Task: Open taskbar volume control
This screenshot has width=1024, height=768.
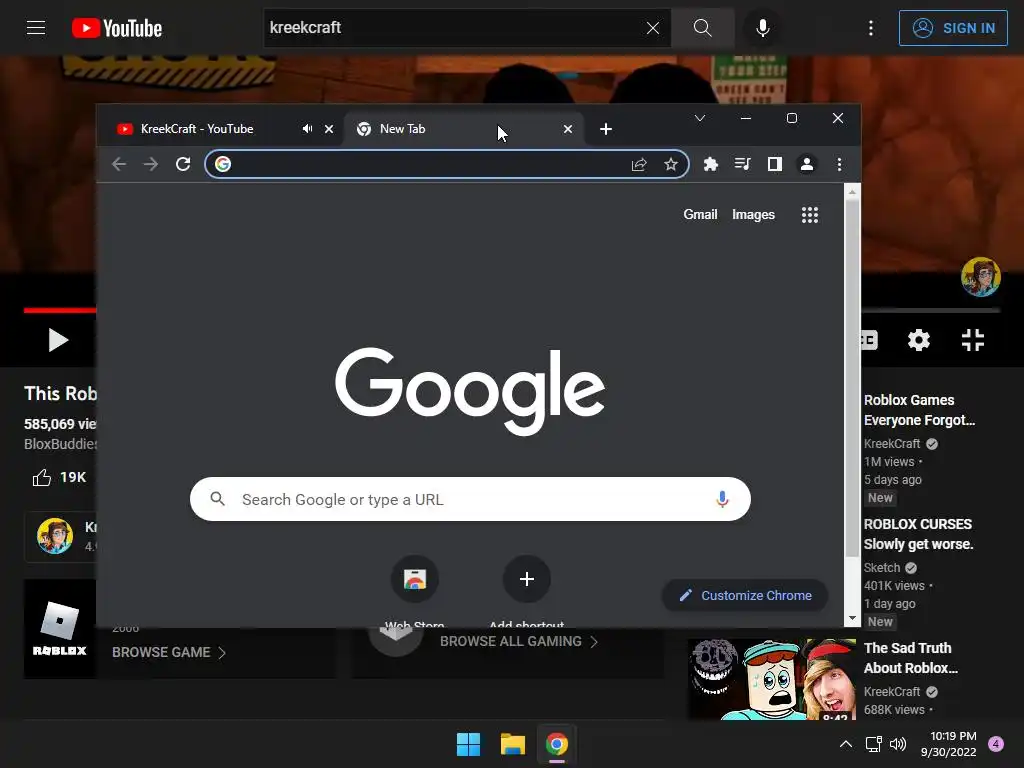Action: pos(898,744)
